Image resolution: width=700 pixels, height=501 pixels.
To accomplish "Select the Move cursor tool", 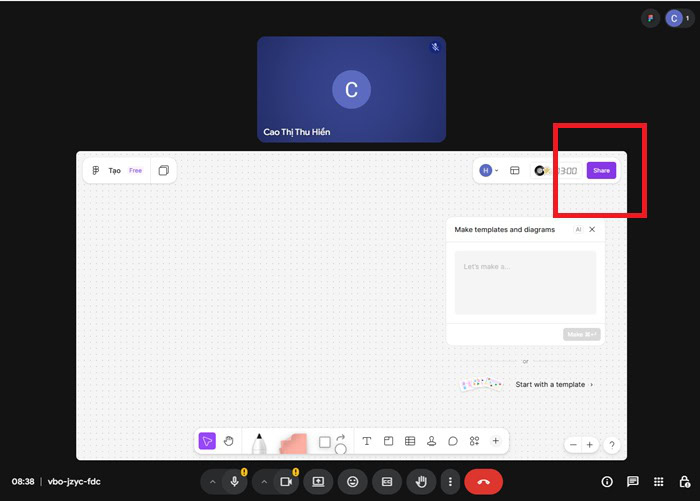I will (207, 441).
